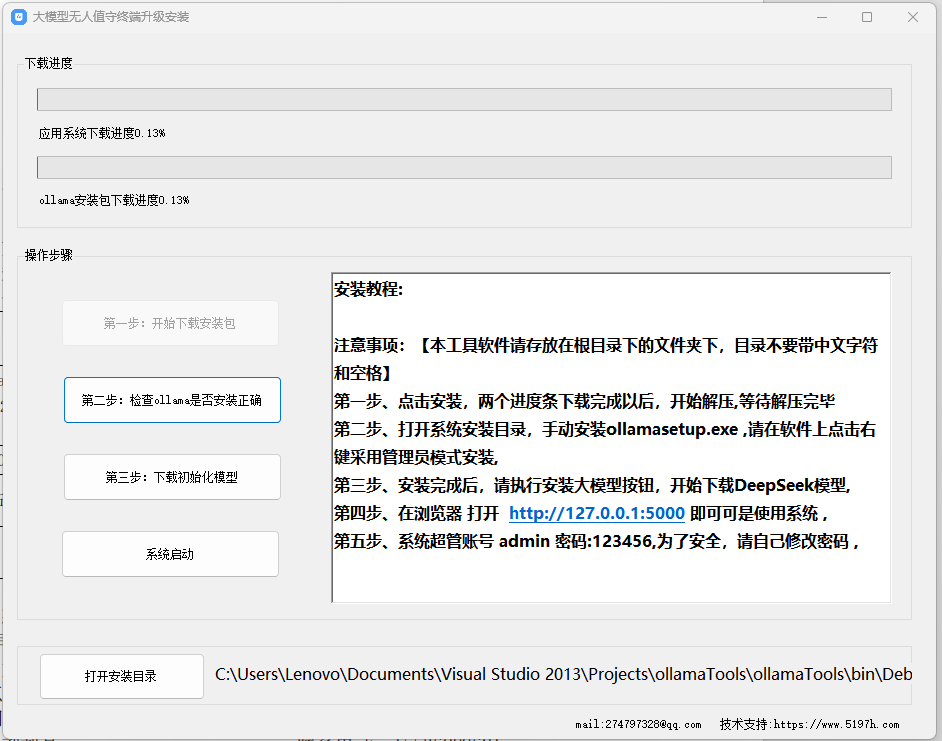Open the http://127.0.0.1:5000 link
942x741 pixels.
[597, 513]
